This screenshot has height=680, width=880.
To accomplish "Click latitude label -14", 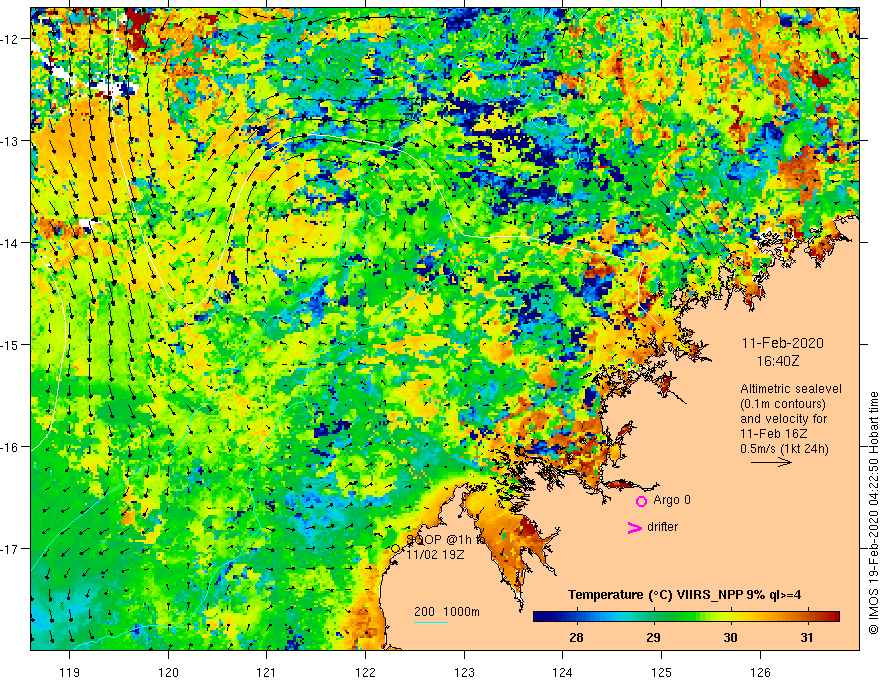I will (x=11, y=243).
